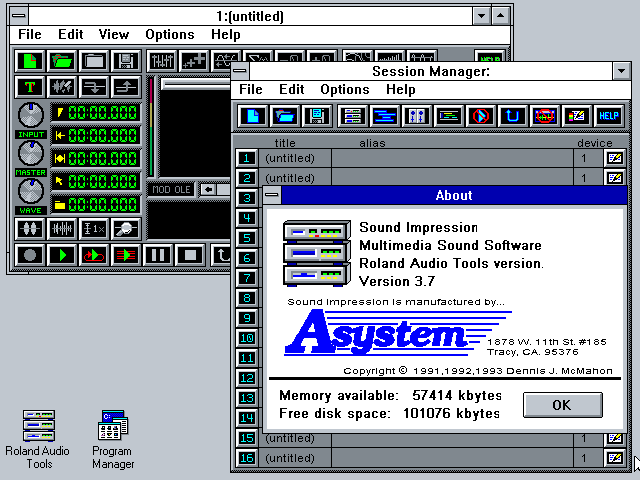
Task: Click the plus signs icon in 1:(untitled) toolbar
Action: (x=194, y=61)
